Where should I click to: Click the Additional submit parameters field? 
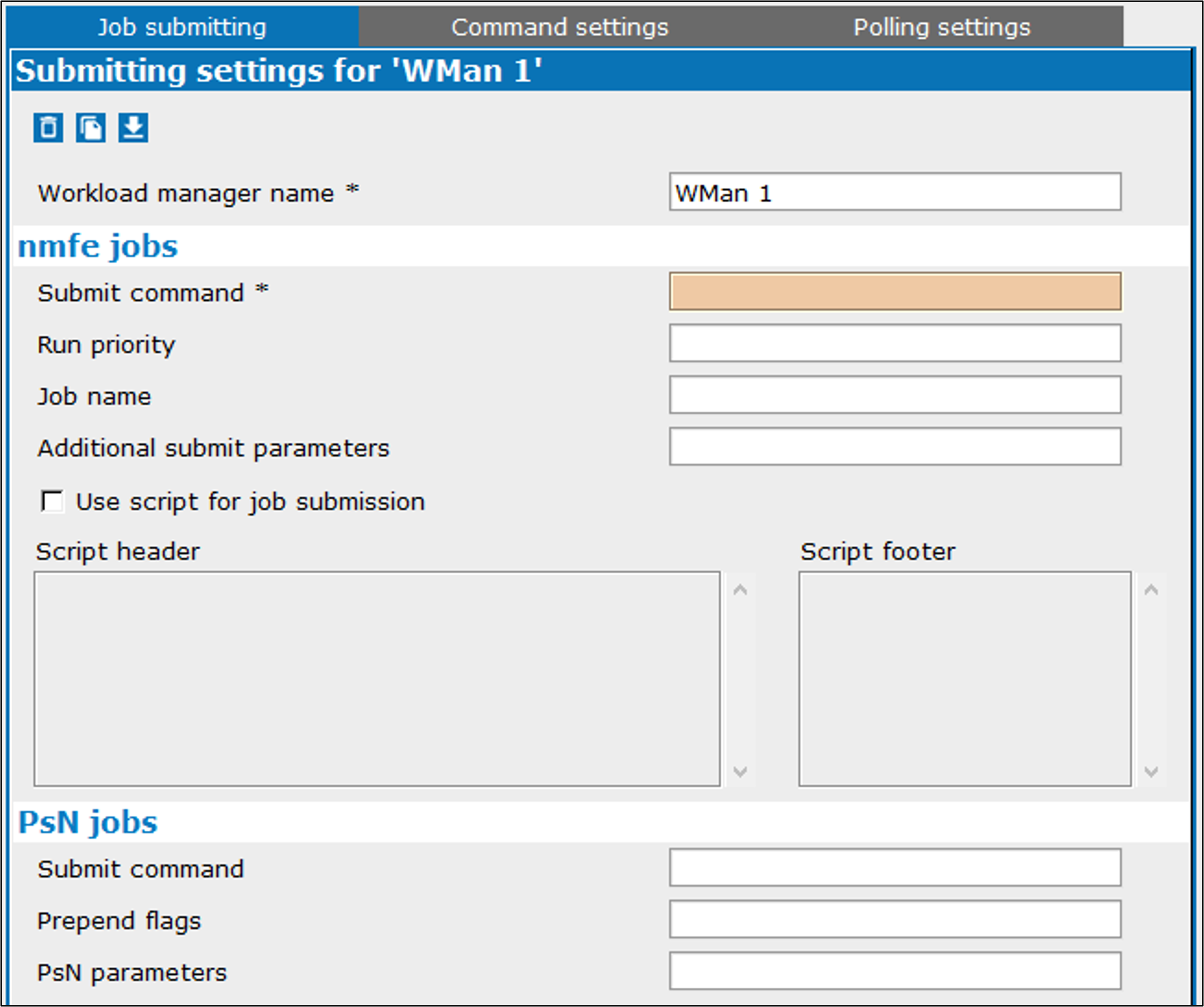[x=895, y=447]
